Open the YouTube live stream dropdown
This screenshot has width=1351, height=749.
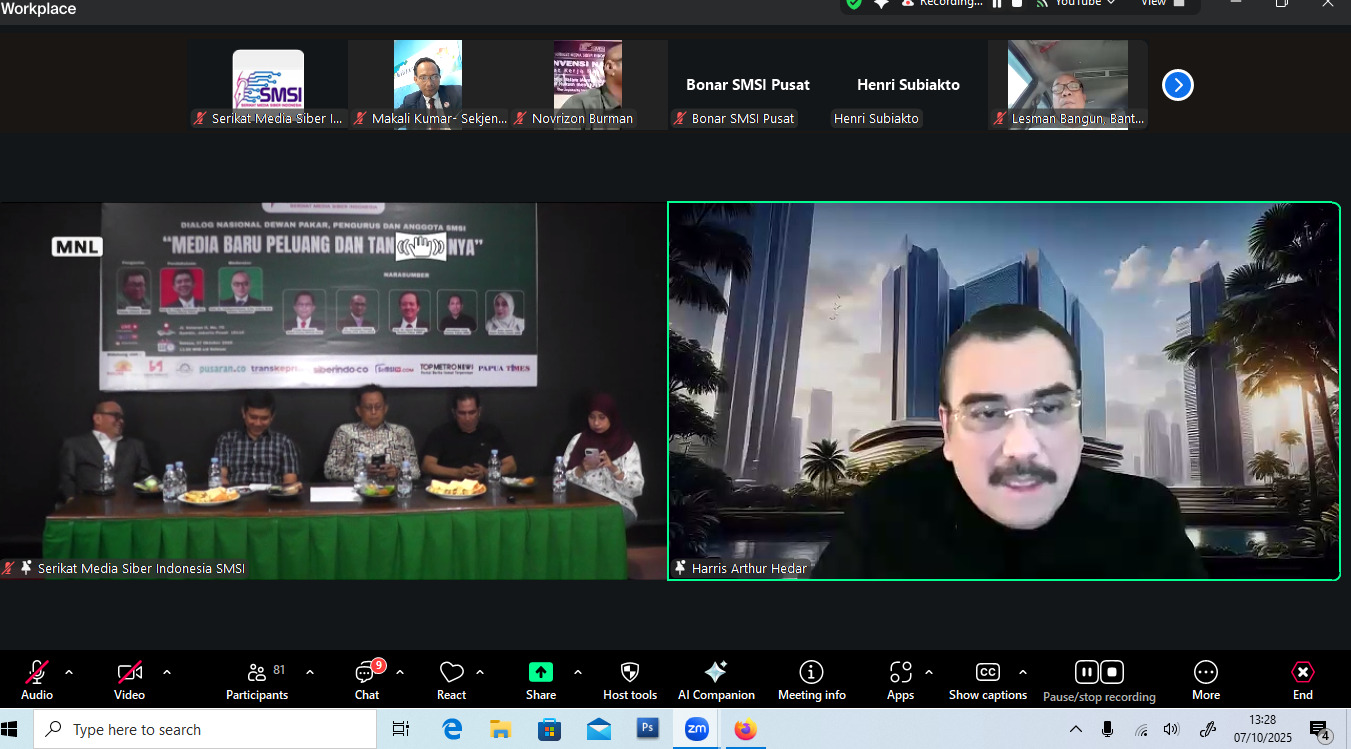point(1084,3)
